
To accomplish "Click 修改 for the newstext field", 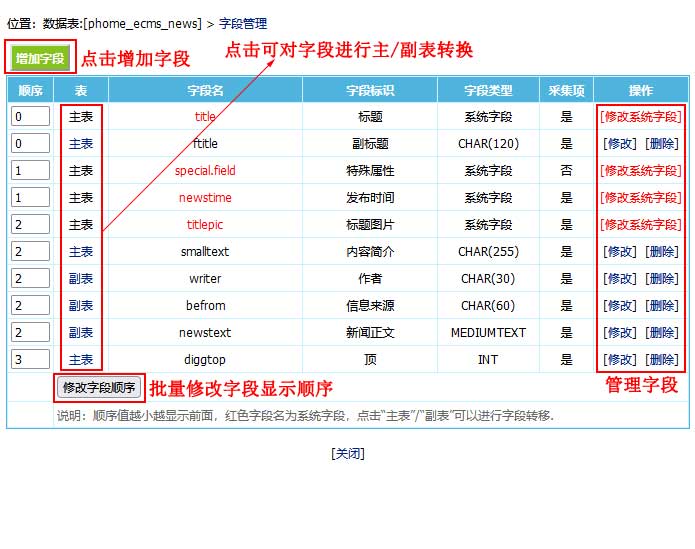I will [620, 333].
